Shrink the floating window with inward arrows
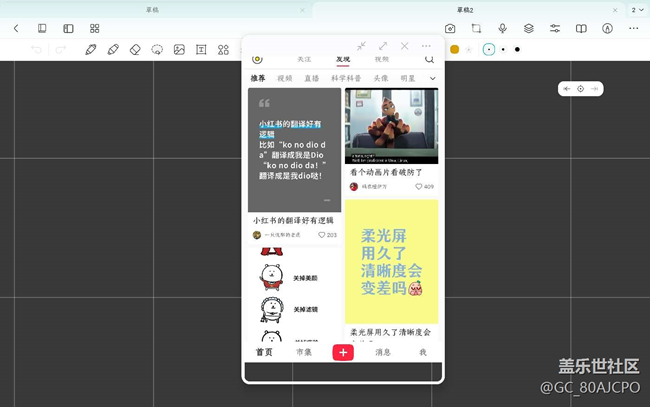Screen dimensions: 650x407 click(x=361, y=46)
